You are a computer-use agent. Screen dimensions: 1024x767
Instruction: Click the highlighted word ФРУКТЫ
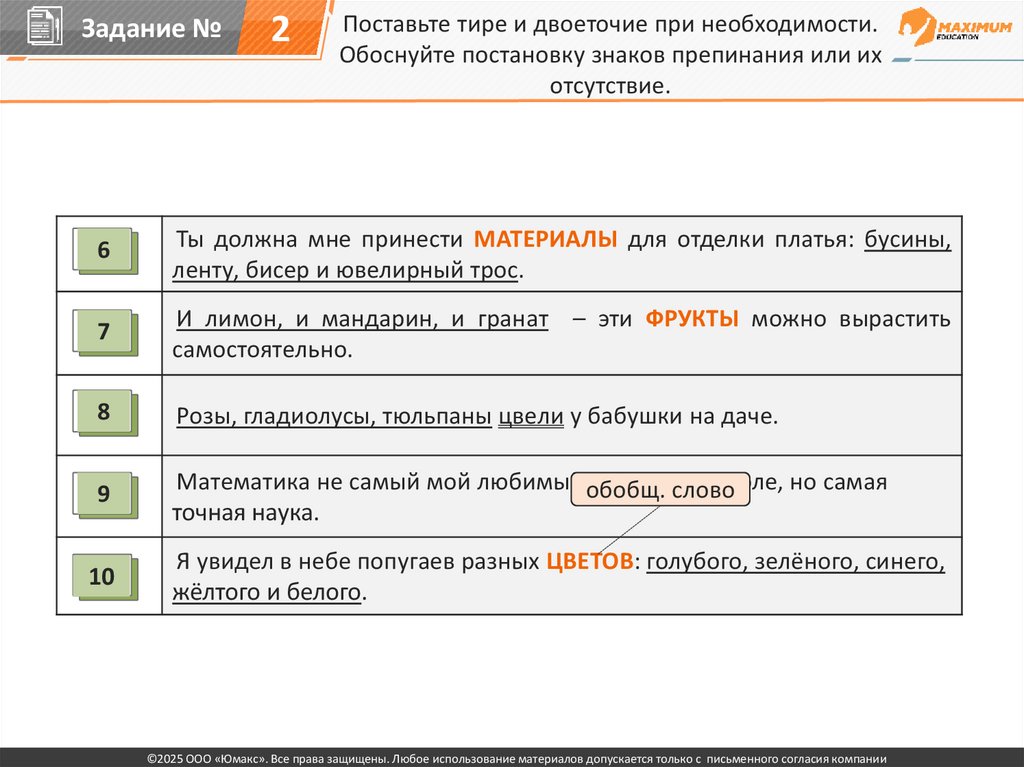pyautogui.click(x=692, y=319)
